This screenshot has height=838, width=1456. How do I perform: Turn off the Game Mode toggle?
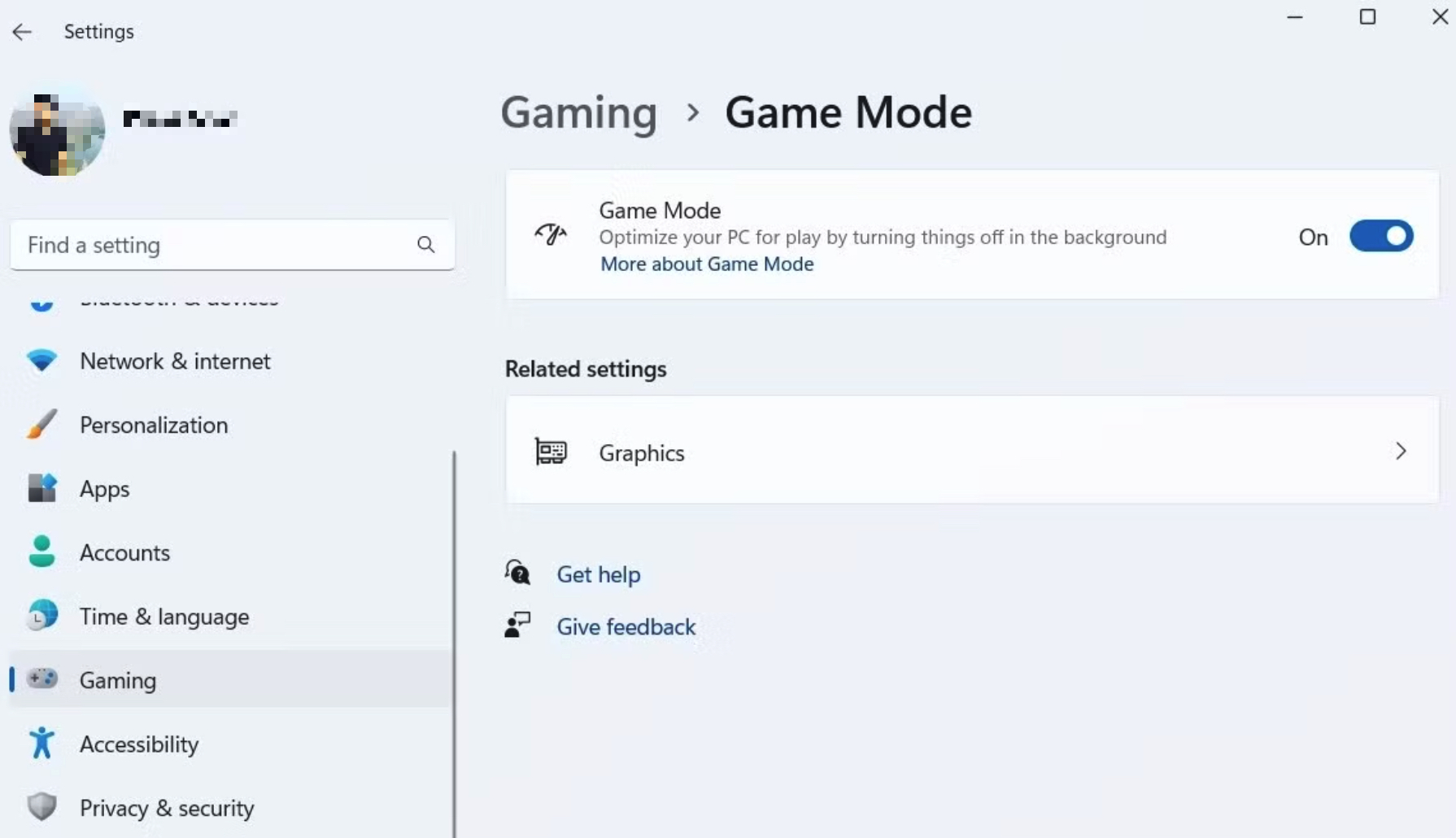tap(1380, 237)
